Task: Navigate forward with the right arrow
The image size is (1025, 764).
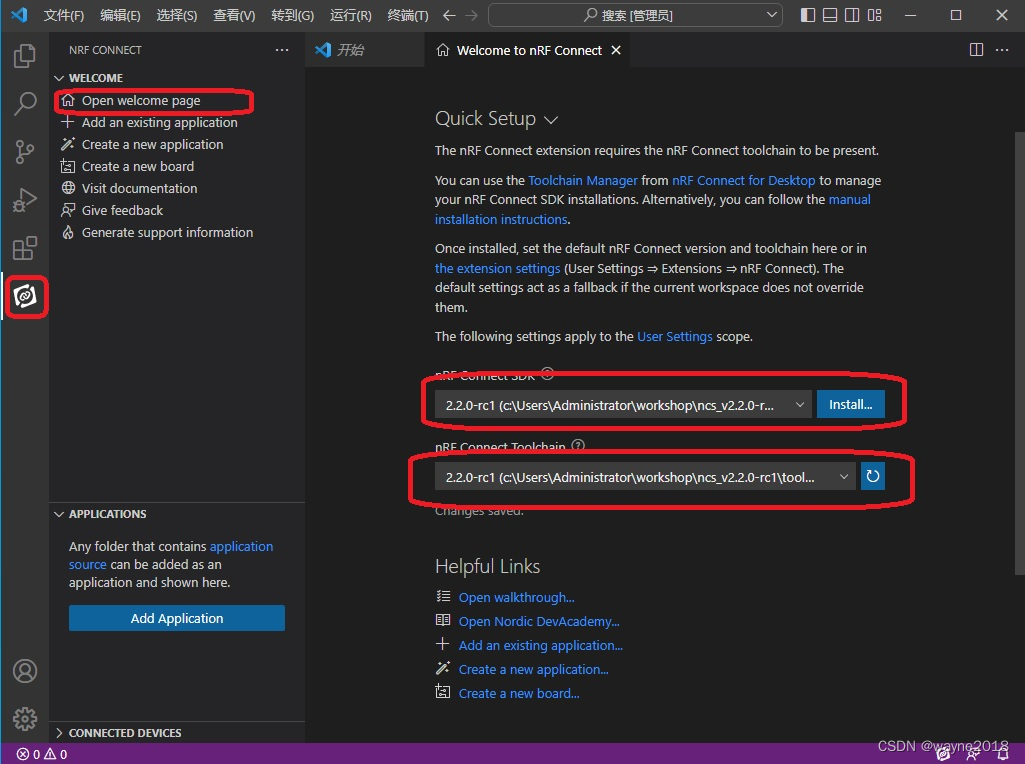Action: (x=471, y=15)
